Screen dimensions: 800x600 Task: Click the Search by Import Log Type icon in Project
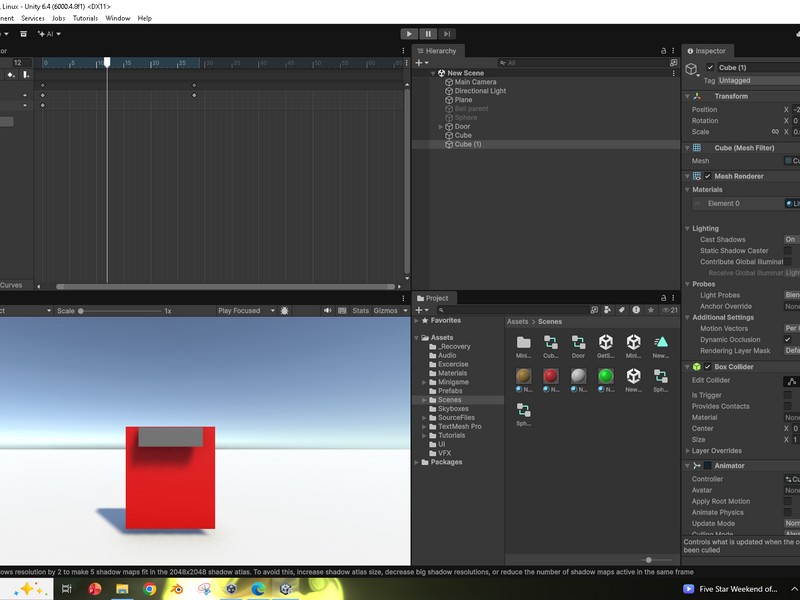coord(636,310)
